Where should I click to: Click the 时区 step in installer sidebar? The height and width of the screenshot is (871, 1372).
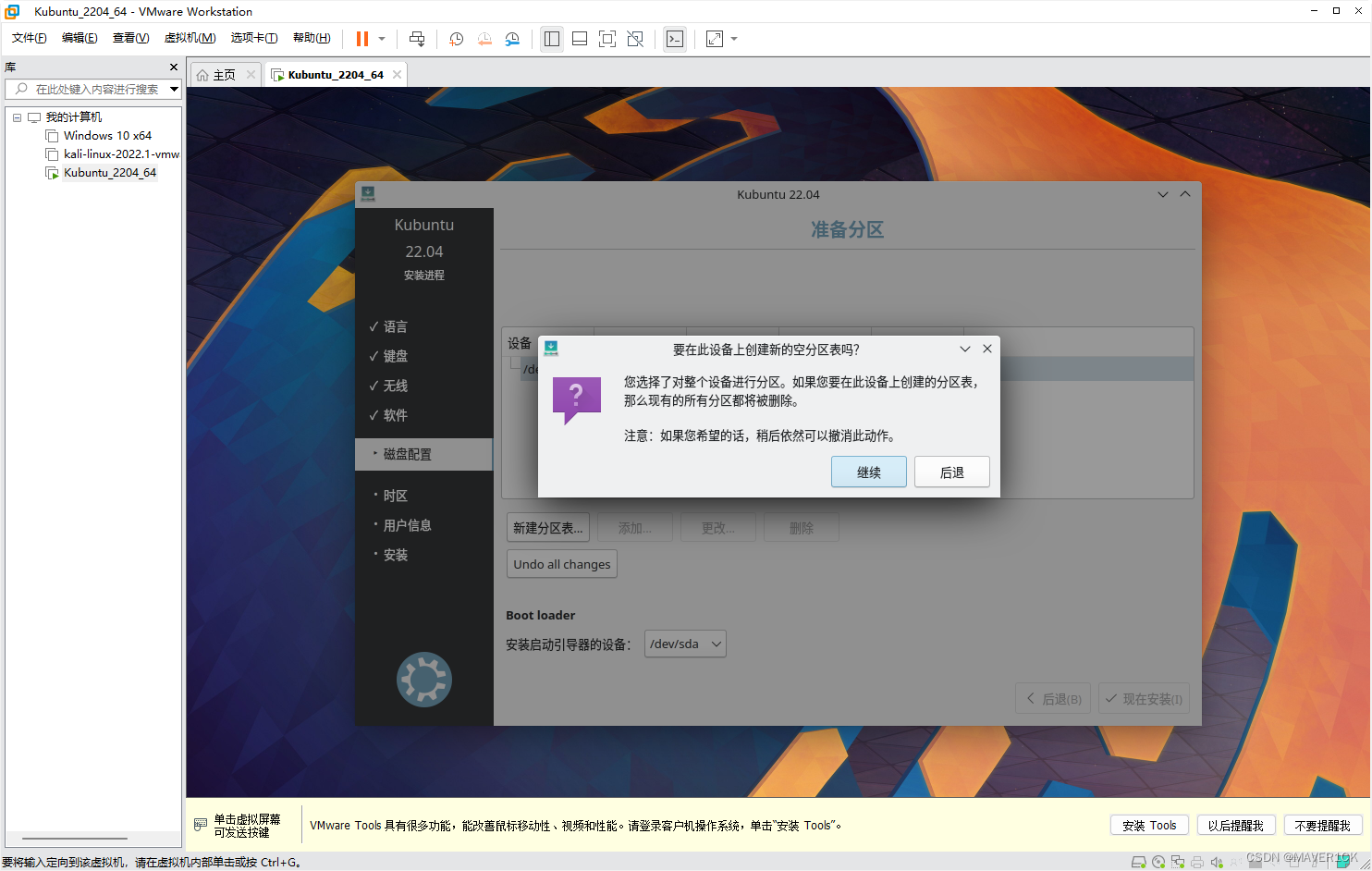pyautogui.click(x=396, y=496)
